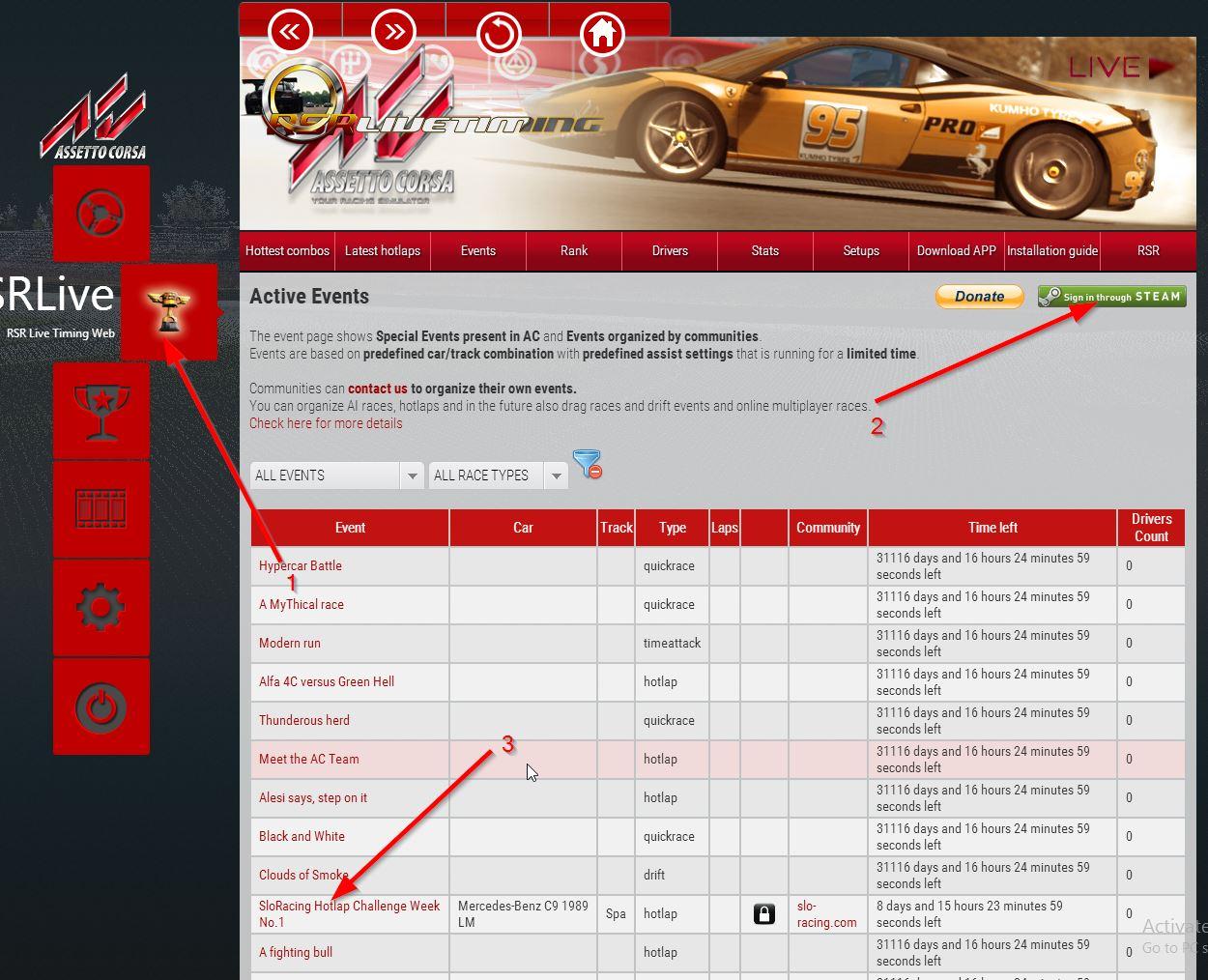This screenshot has width=1208, height=980.
Task: Visit the slo-racing.com community link
Action: (x=826, y=913)
